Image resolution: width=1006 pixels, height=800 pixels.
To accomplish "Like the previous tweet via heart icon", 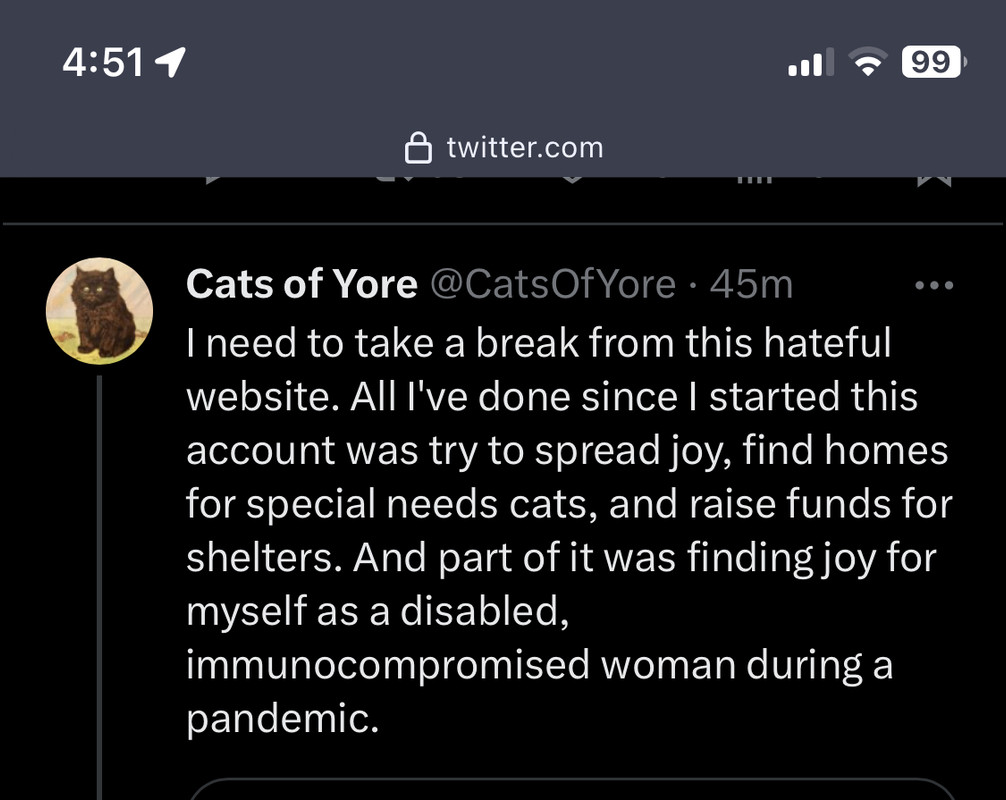I will point(572,180).
